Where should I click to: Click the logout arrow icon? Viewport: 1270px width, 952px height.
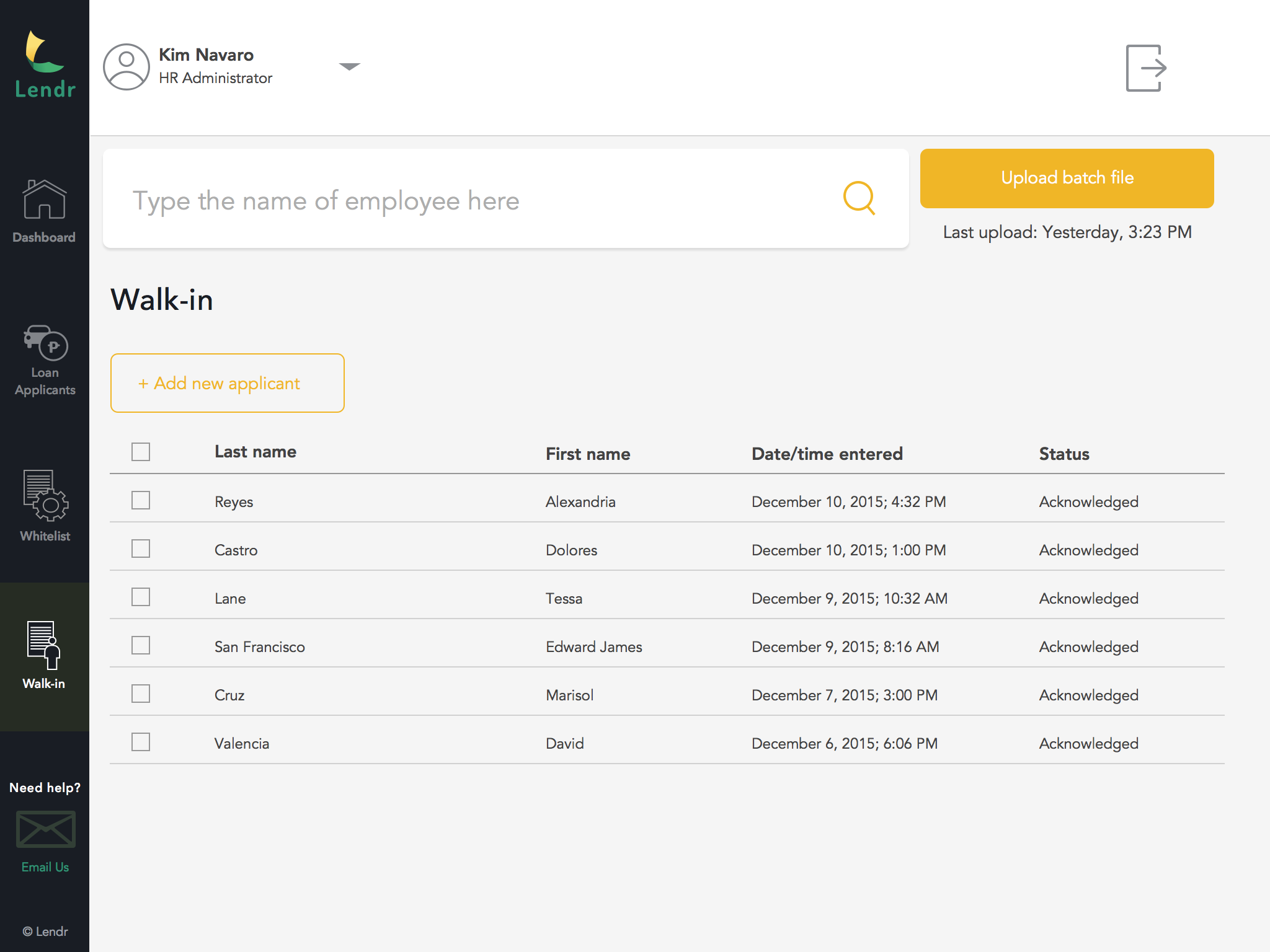click(x=1145, y=68)
